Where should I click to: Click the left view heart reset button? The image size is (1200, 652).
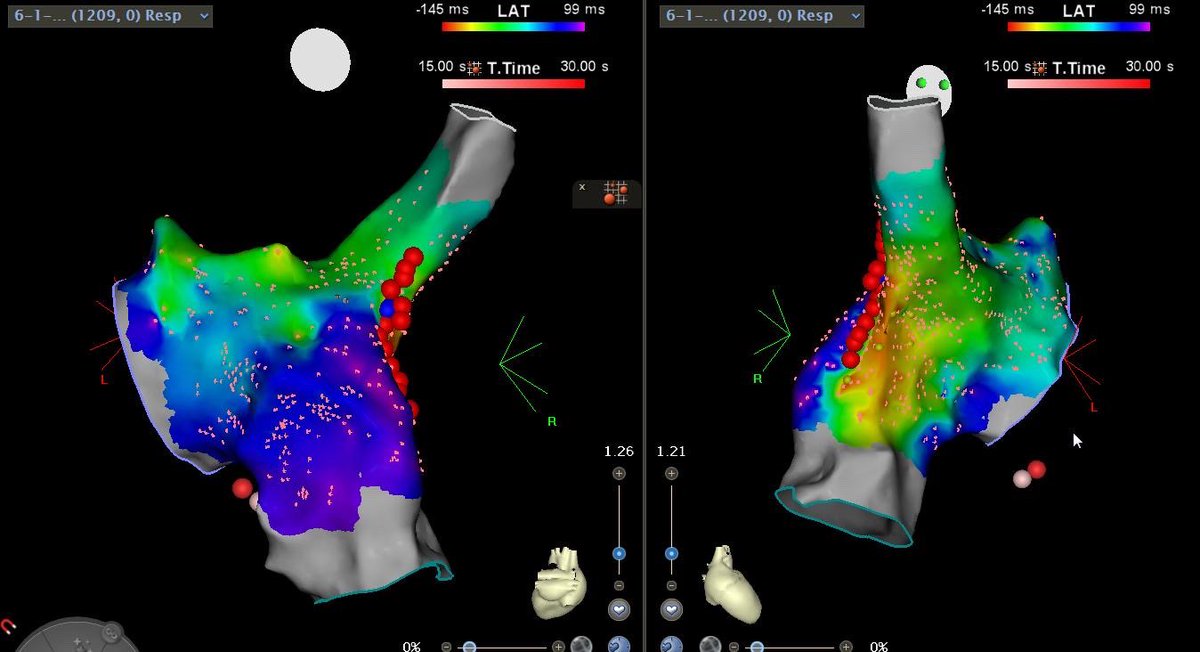[x=619, y=609]
